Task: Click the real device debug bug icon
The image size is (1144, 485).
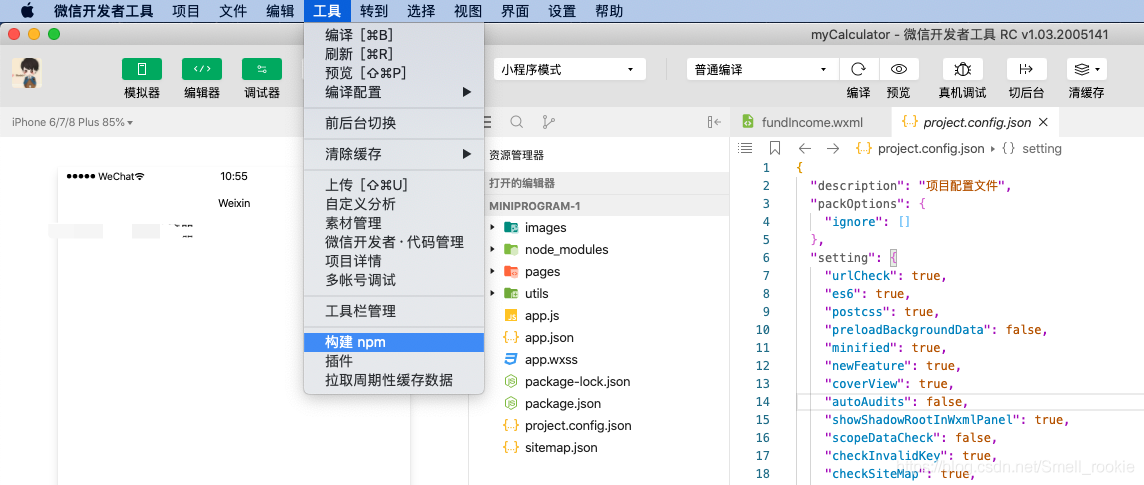Action: (x=962, y=69)
